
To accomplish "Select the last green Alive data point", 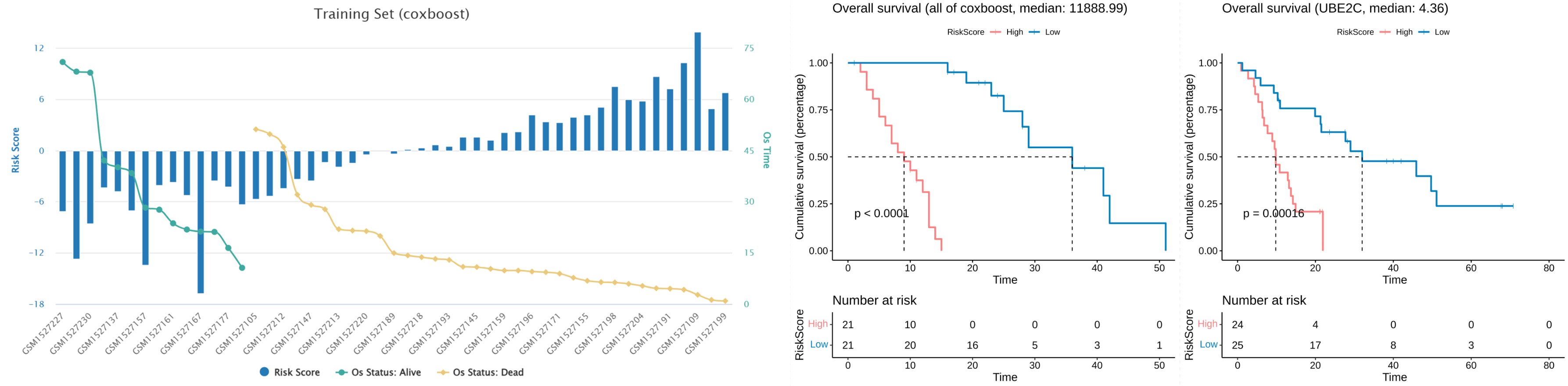I will pyautogui.click(x=242, y=268).
